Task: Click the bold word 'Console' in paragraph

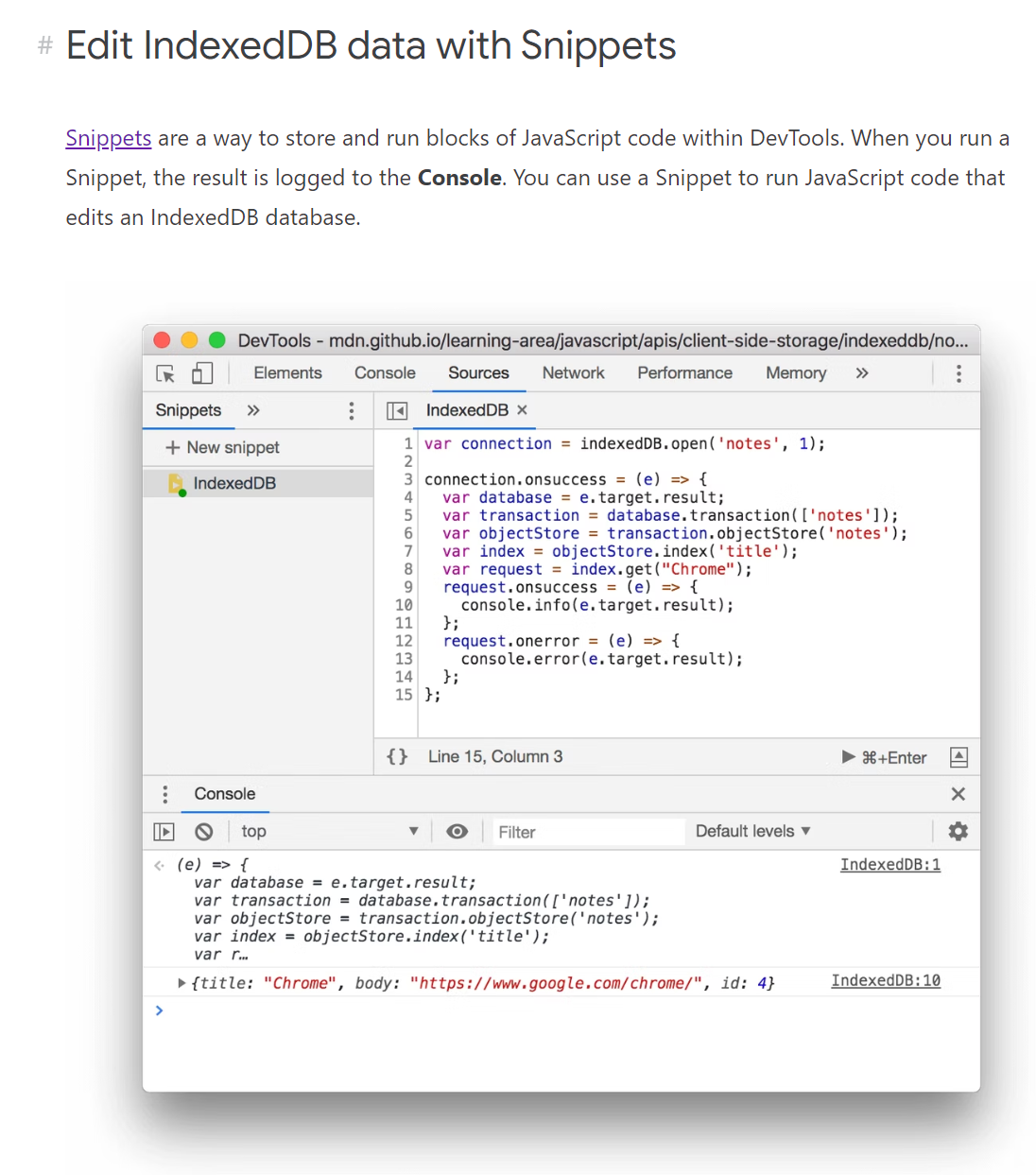Action: click(460, 178)
